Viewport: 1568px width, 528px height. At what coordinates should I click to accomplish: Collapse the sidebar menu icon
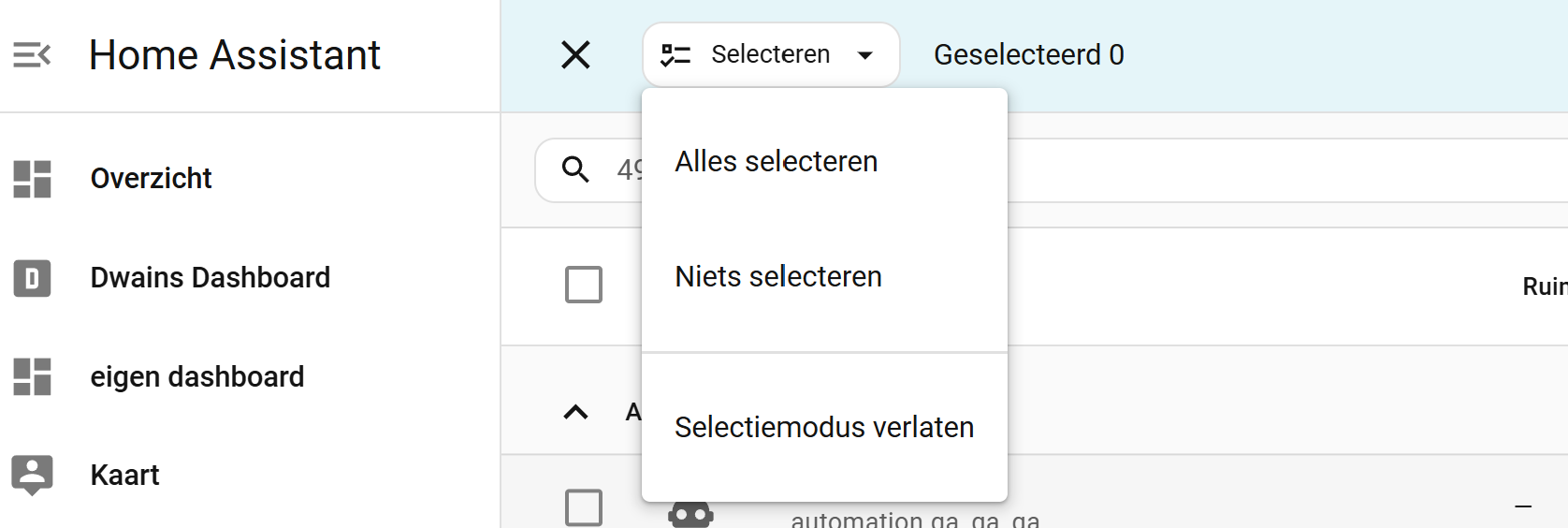pos(32,55)
